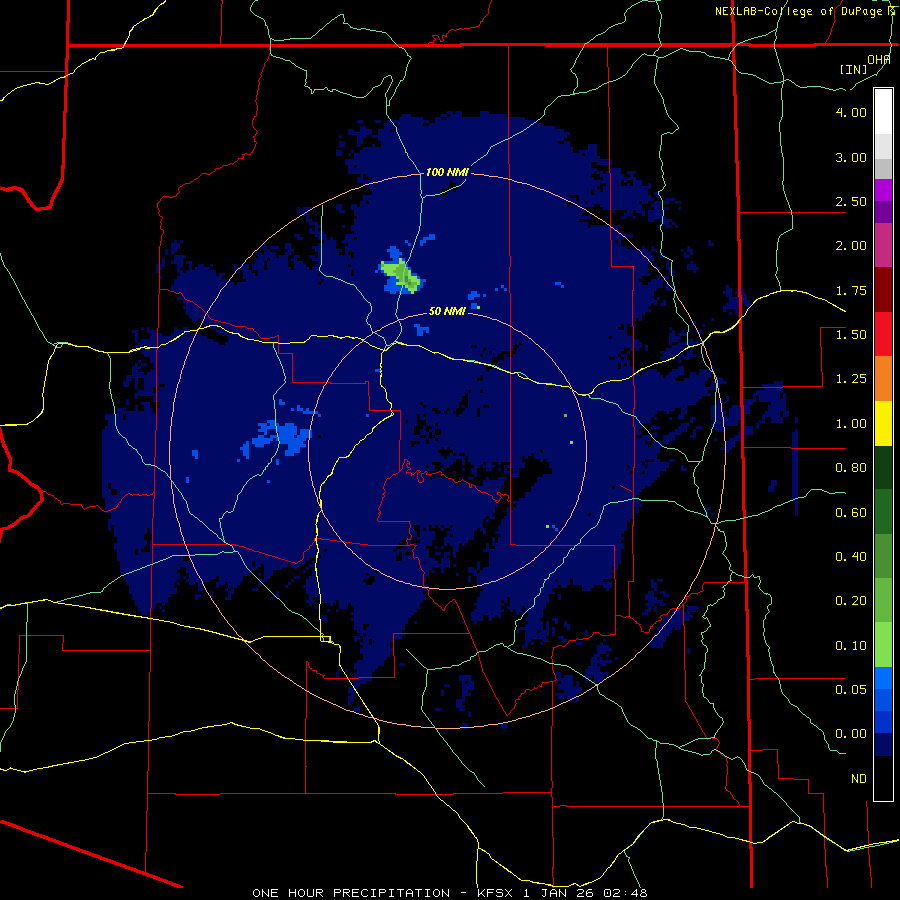Click the yellow 1.00 inch legend swatch

pyautogui.click(x=883, y=424)
